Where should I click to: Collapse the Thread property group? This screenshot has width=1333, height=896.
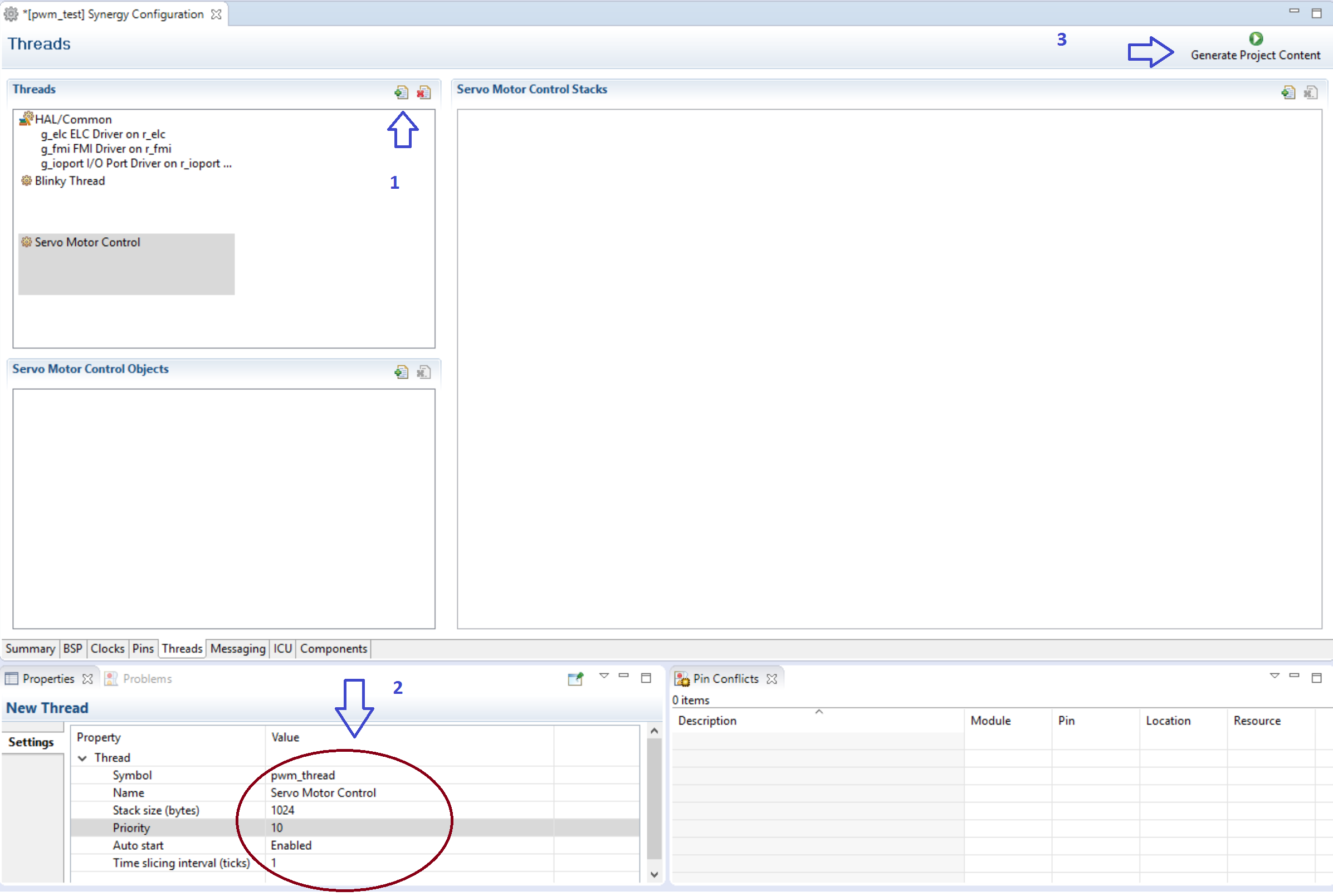(x=82, y=757)
